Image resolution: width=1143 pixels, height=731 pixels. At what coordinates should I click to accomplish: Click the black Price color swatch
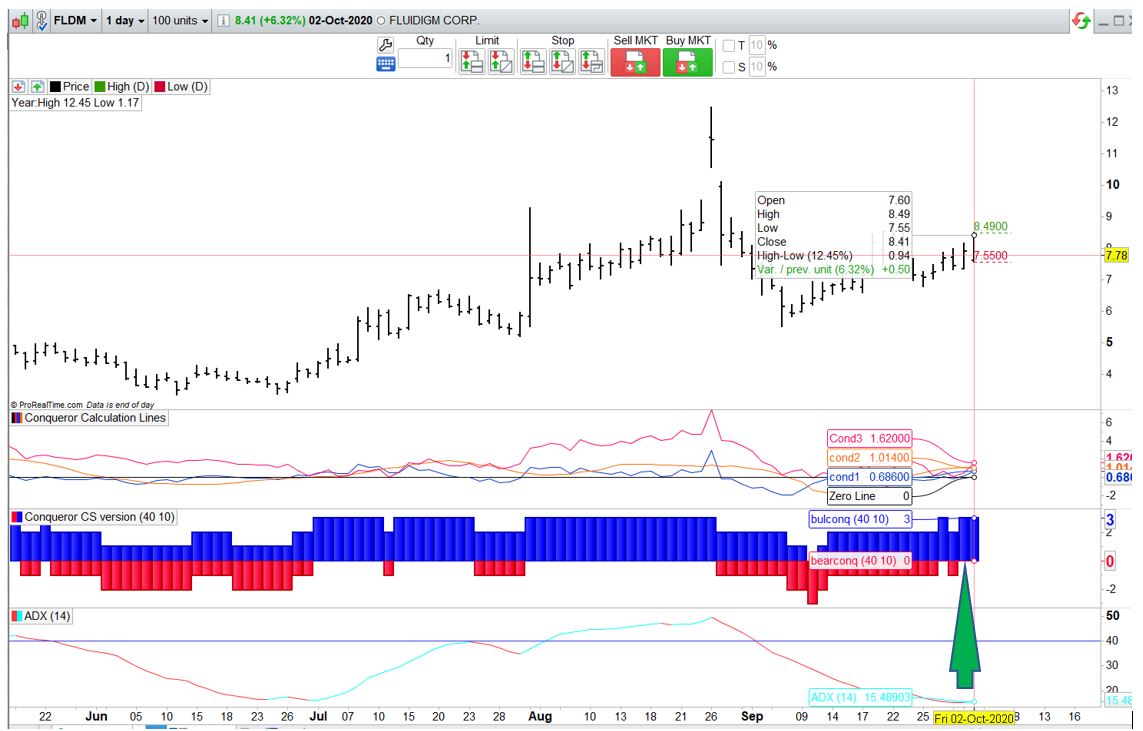(55, 87)
